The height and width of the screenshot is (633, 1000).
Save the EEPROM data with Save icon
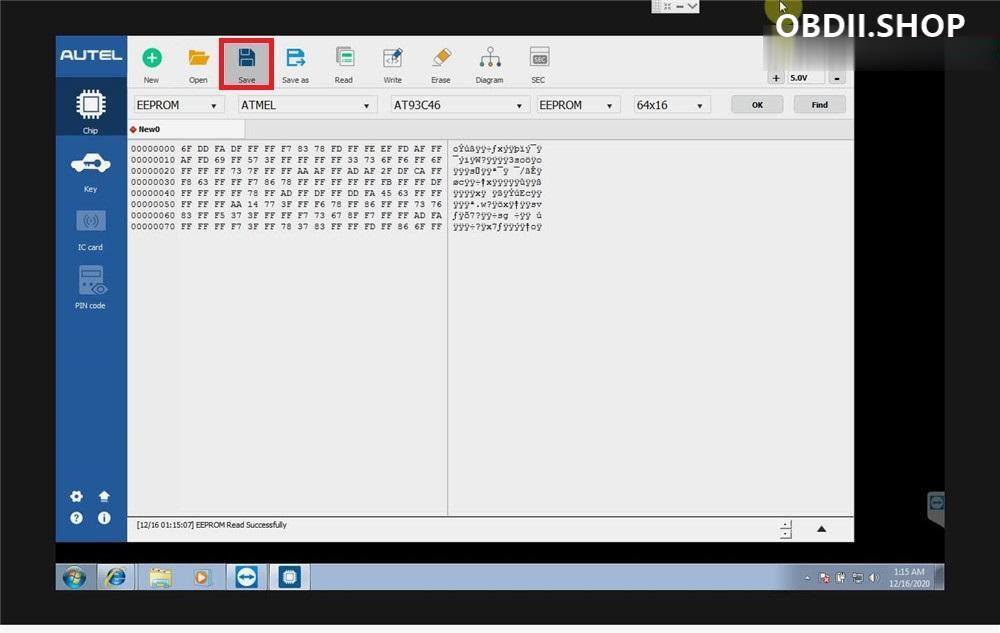pos(246,64)
